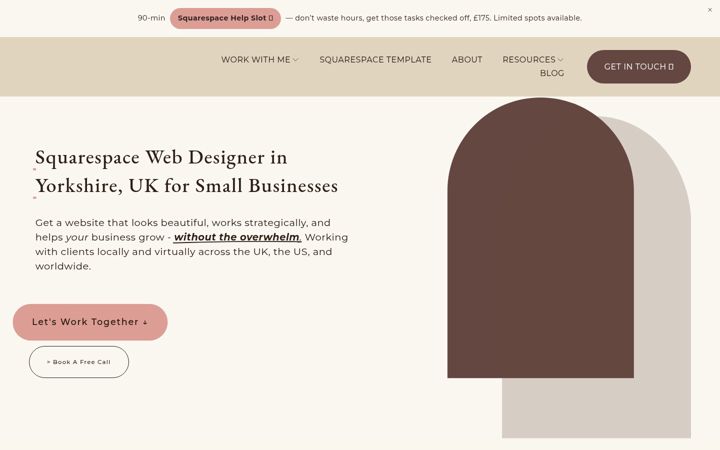Open the Squarespace Template page
Viewport: 720px width, 450px height.
point(375,60)
